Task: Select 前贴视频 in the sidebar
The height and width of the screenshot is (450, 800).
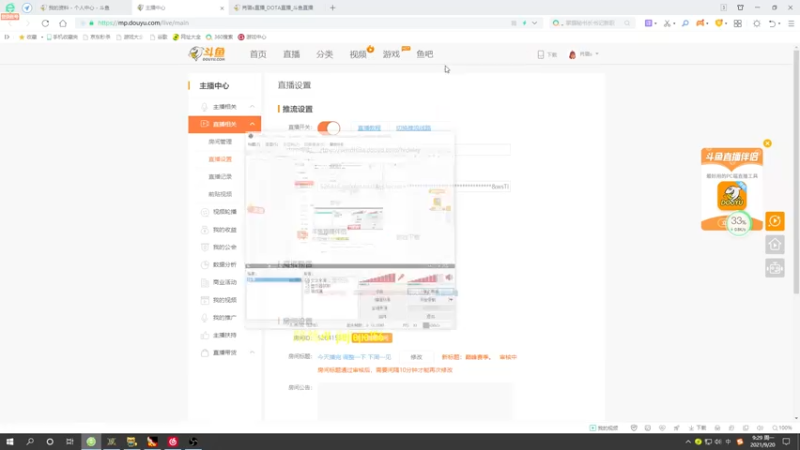Action: 220,194
